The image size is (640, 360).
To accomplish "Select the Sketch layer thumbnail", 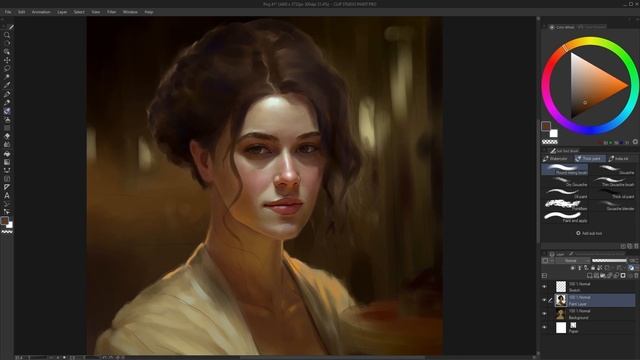I will pyautogui.click(x=561, y=287).
